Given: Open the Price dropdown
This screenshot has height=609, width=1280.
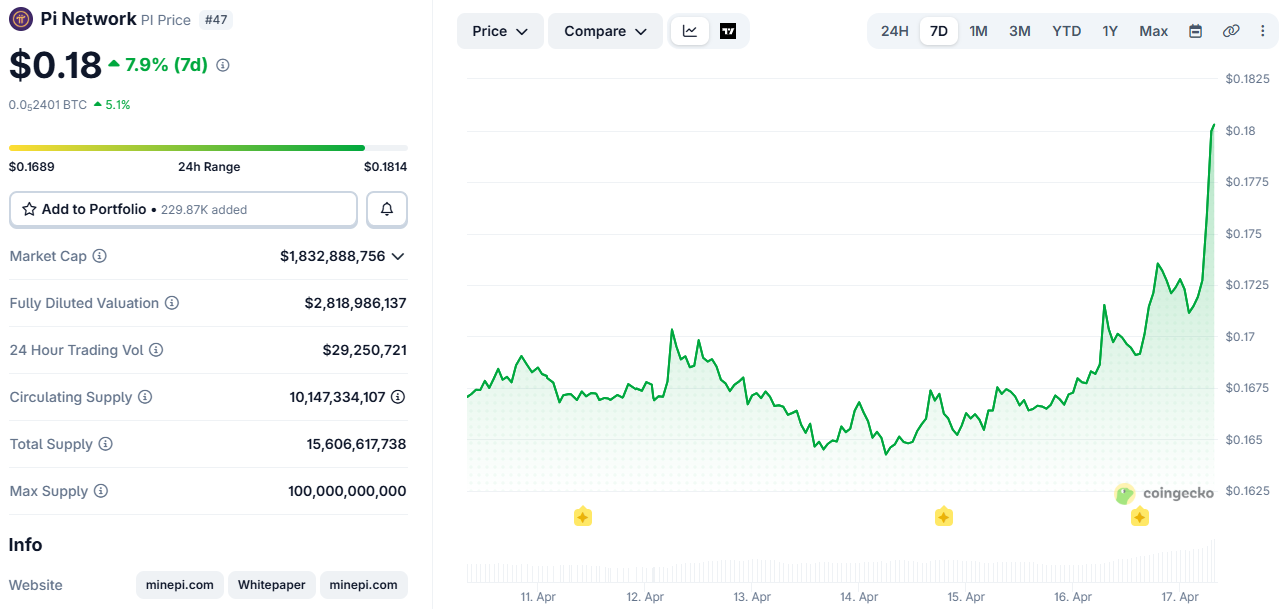Looking at the screenshot, I should click(500, 31).
